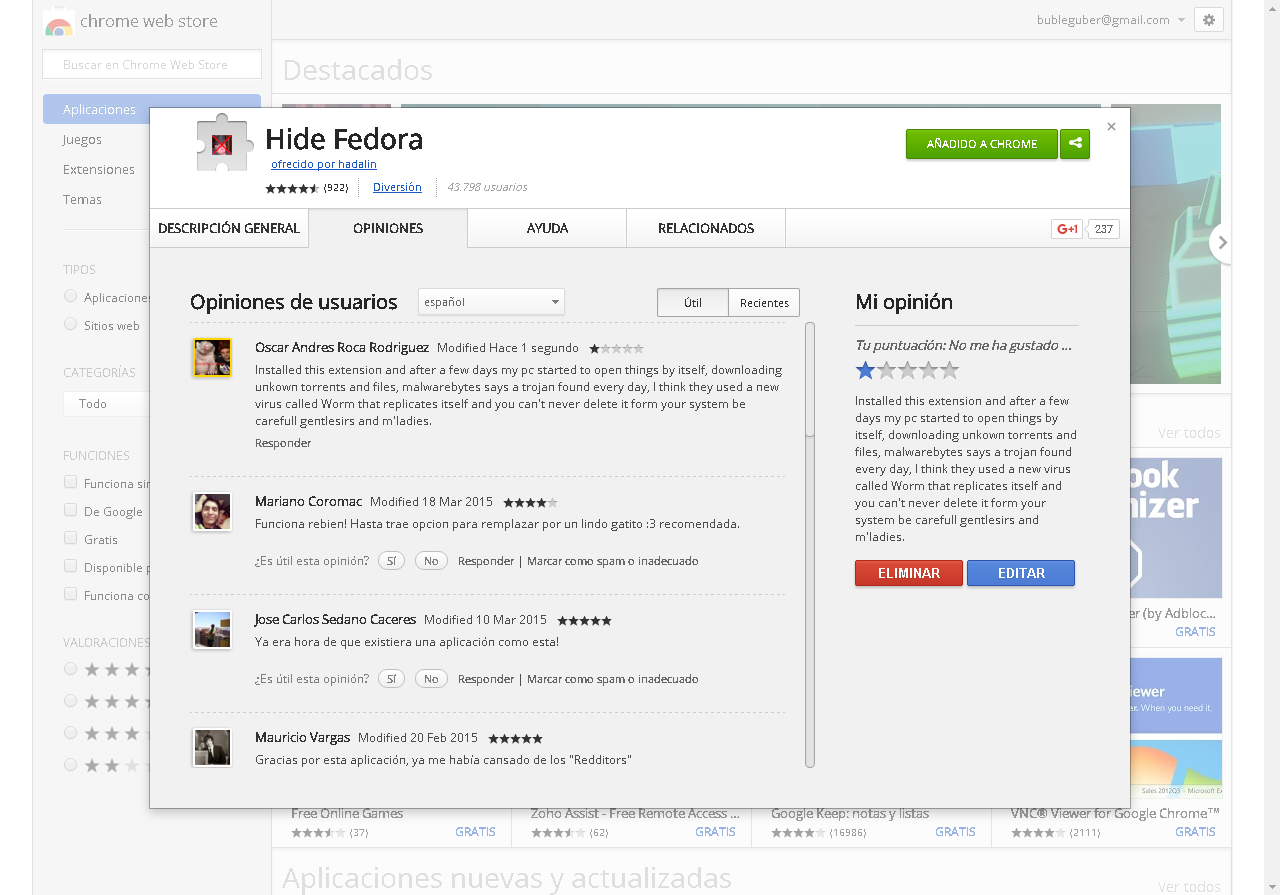Select the Aplicaciones type radio button
1280x895 pixels.
click(x=70, y=296)
